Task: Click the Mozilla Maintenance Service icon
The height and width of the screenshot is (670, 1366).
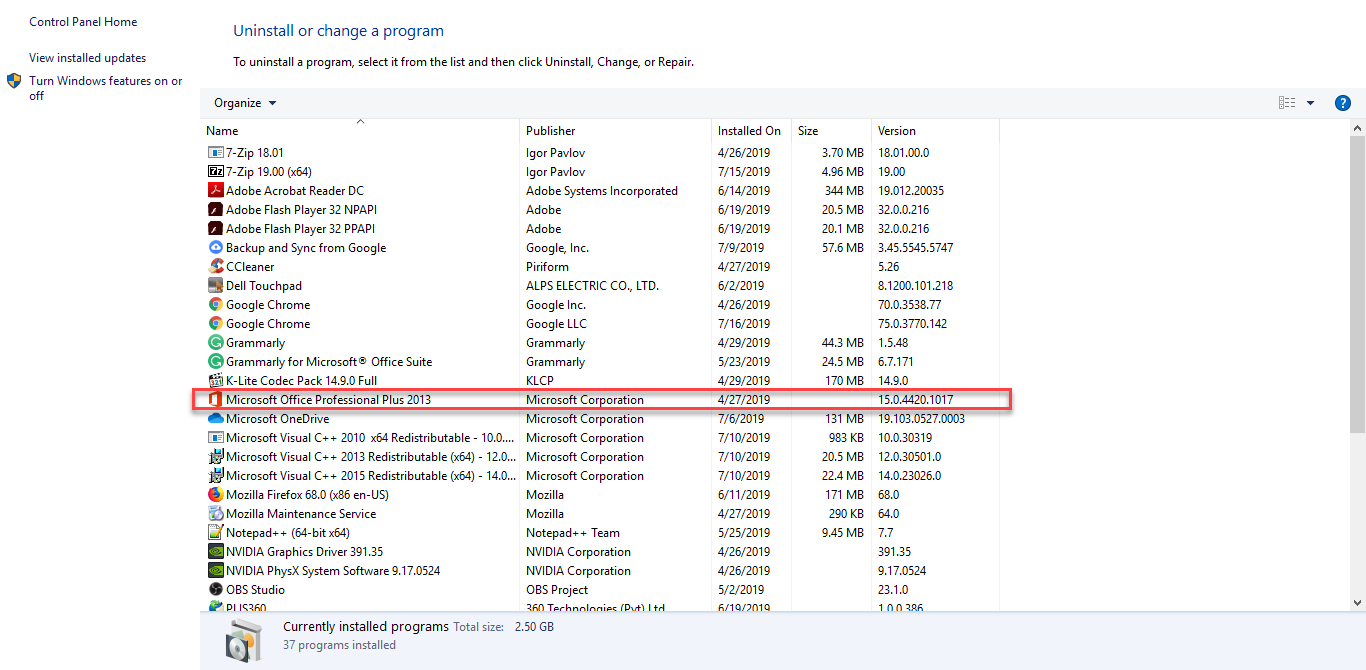Action: pyautogui.click(x=216, y=514)
